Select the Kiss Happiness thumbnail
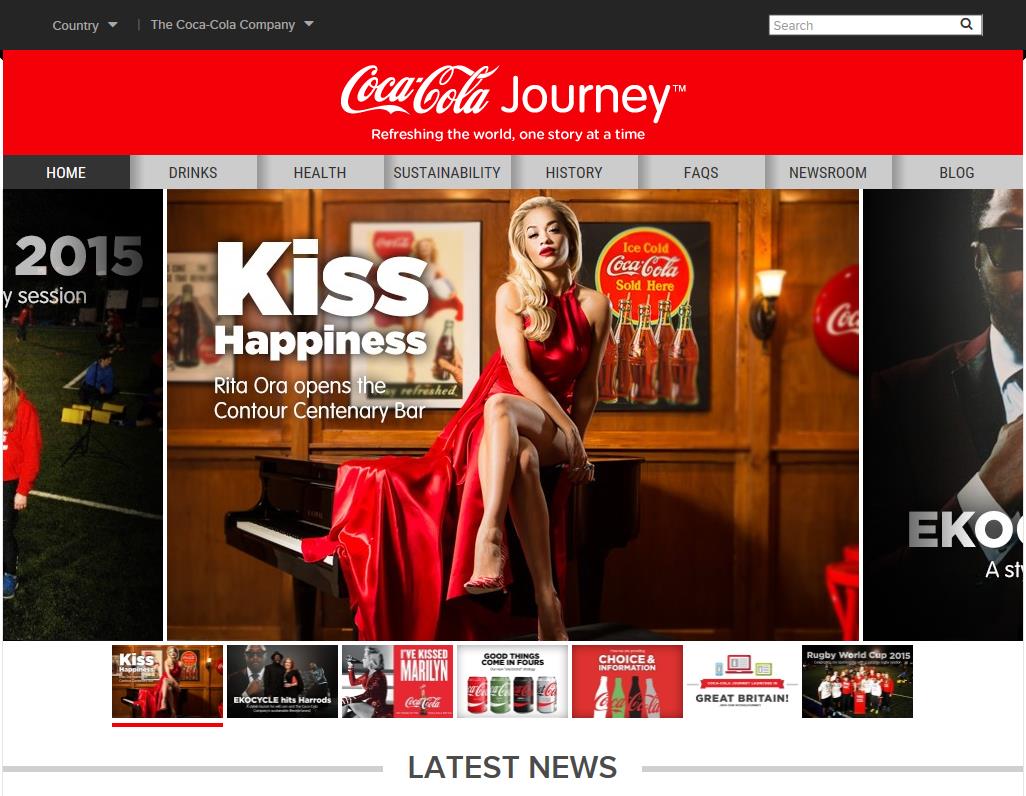This screenshot has height=796, width=1026. pyautogui.click(x=167, y=681)
